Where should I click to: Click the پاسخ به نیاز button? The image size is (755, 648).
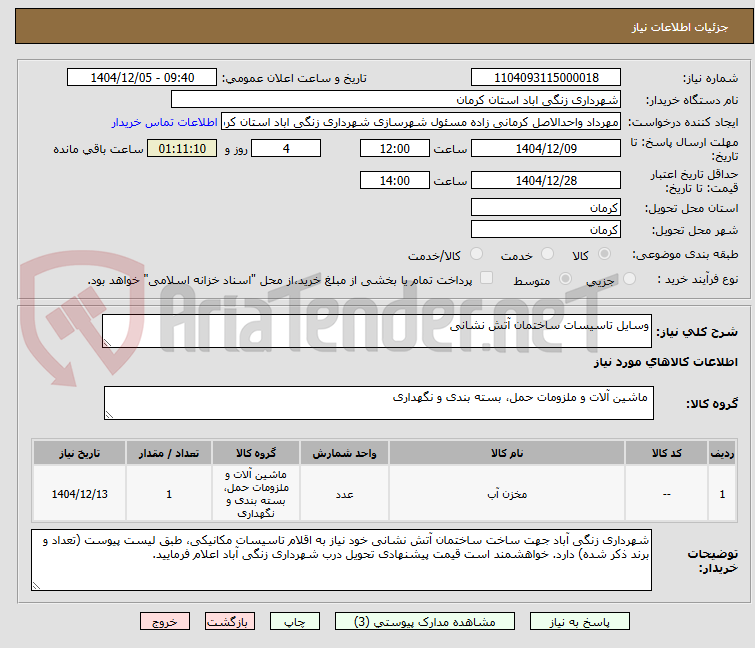pos(579,622)
